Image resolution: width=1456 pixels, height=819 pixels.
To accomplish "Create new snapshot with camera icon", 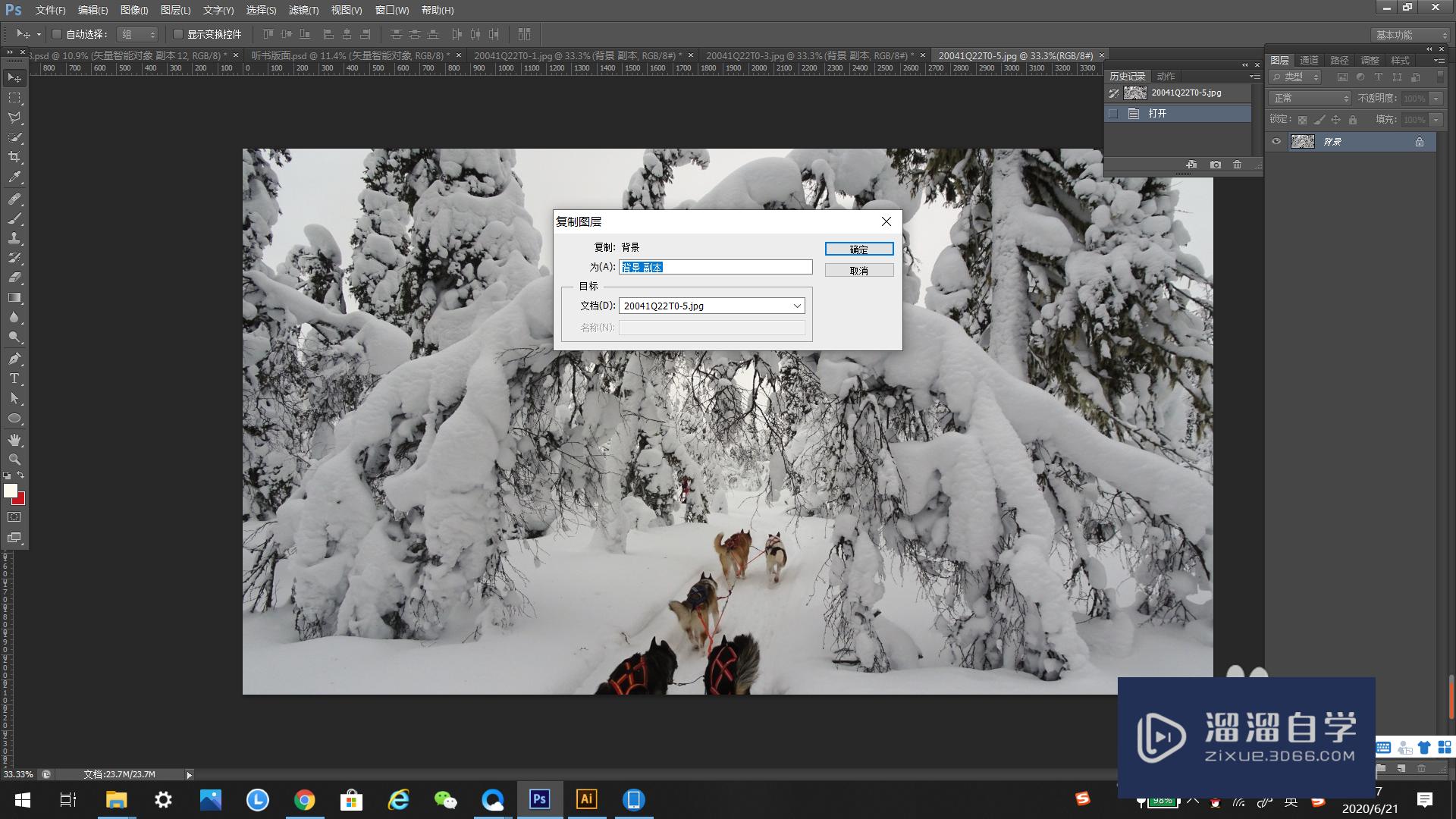I will click(1215, 165).
